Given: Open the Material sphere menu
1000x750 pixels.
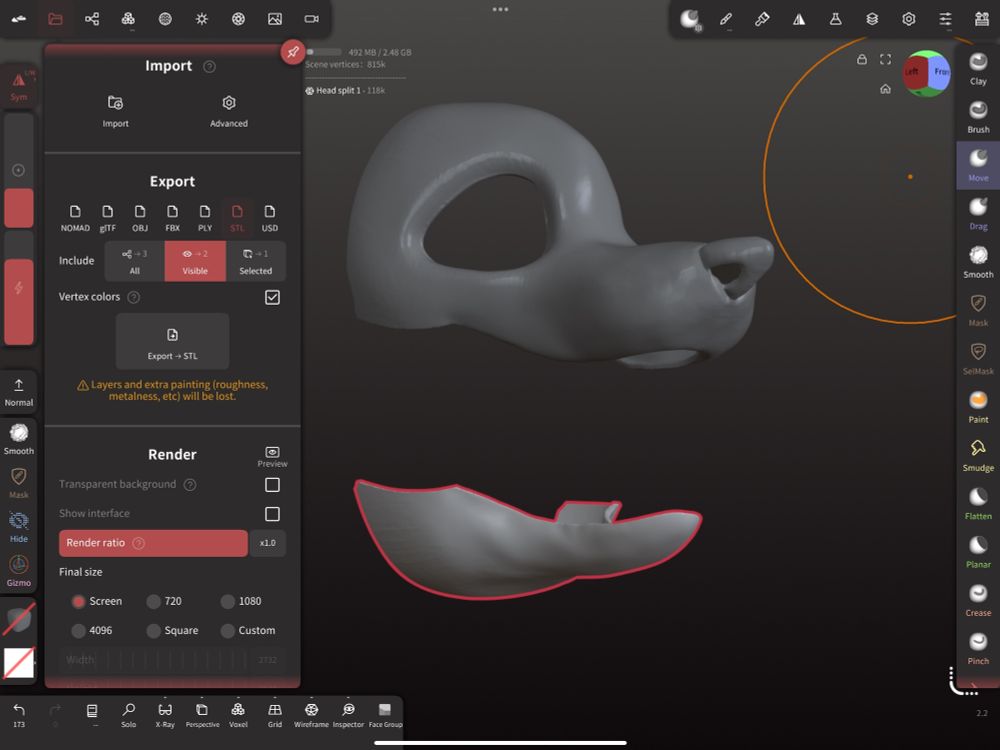Looking at the screenshot, I should click(x=165, y=18).
